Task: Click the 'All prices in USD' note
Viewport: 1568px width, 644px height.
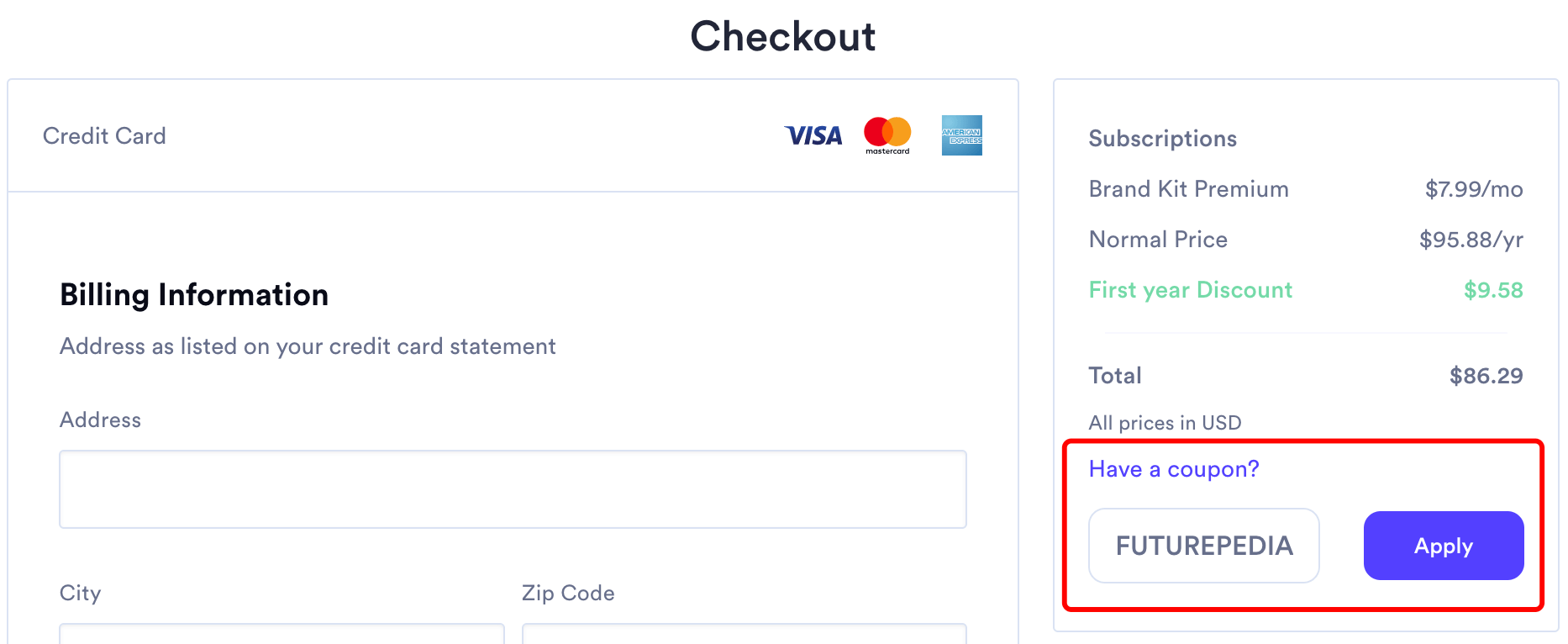Action: tap(1165, 423)
